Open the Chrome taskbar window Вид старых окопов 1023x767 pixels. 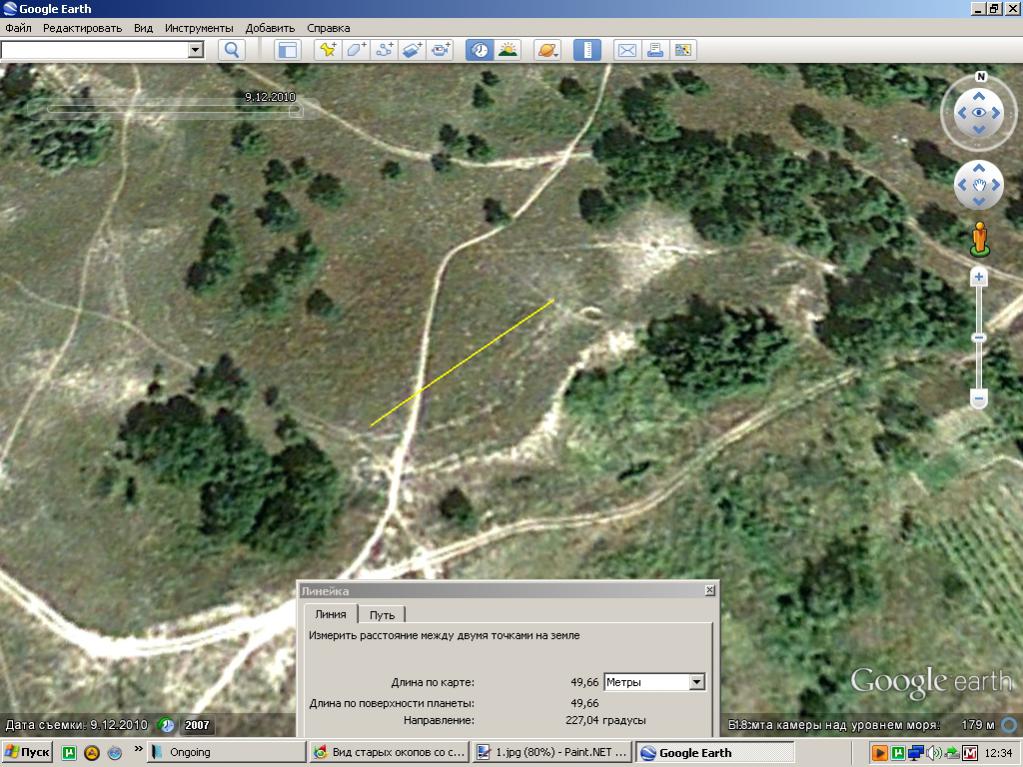coord(389,753)
